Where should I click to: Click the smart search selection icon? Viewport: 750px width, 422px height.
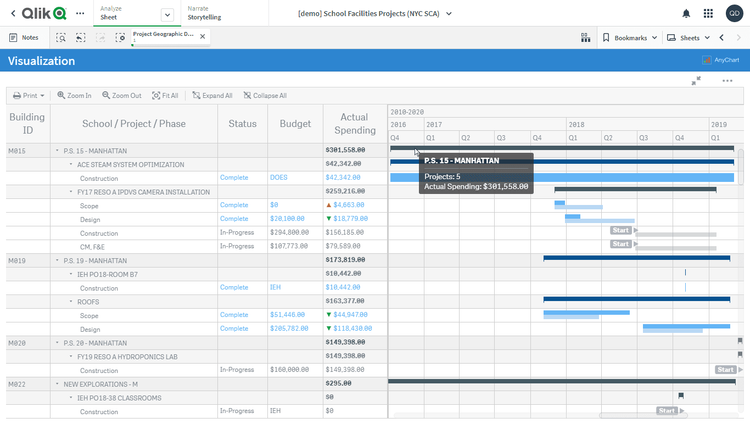click(x=61, y=37)
